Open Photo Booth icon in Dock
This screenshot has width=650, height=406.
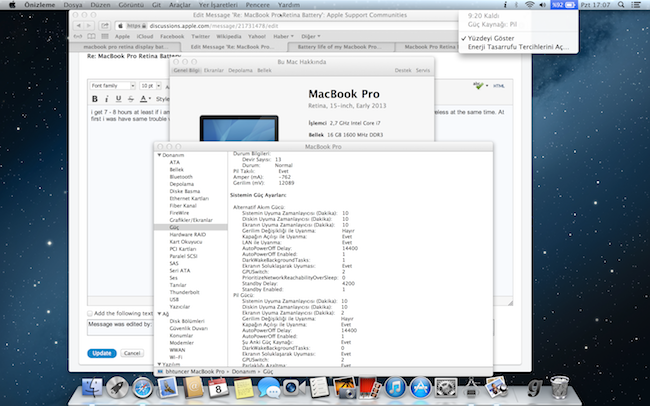[370, 387]
